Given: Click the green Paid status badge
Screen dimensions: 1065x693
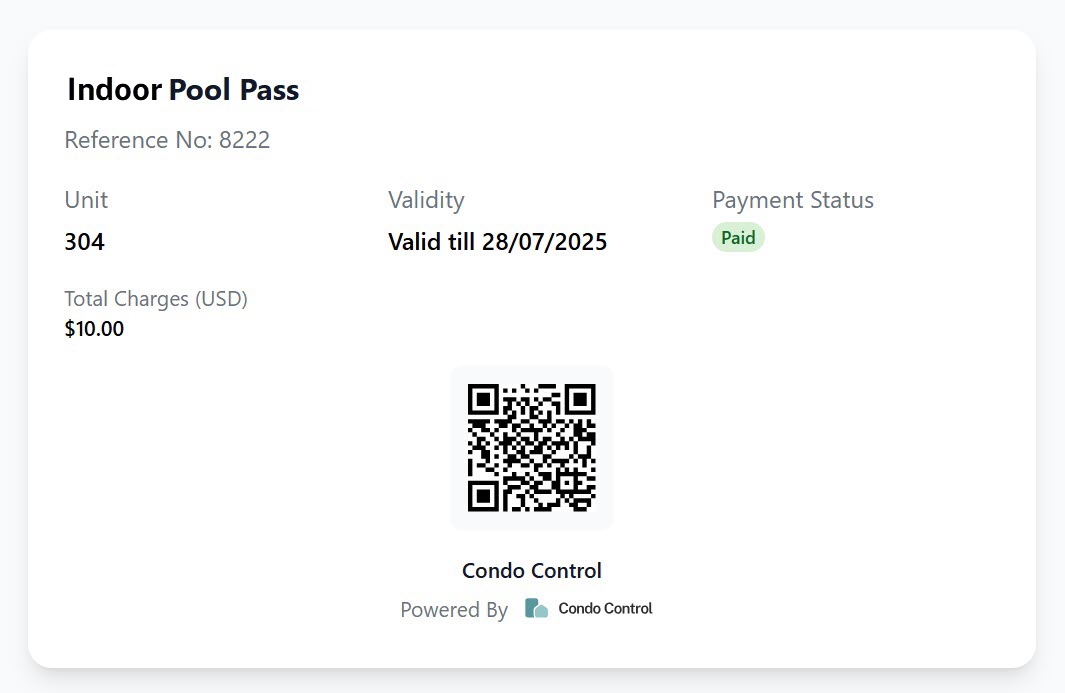Looking at the screenshot, I should [x=738, y=238].
